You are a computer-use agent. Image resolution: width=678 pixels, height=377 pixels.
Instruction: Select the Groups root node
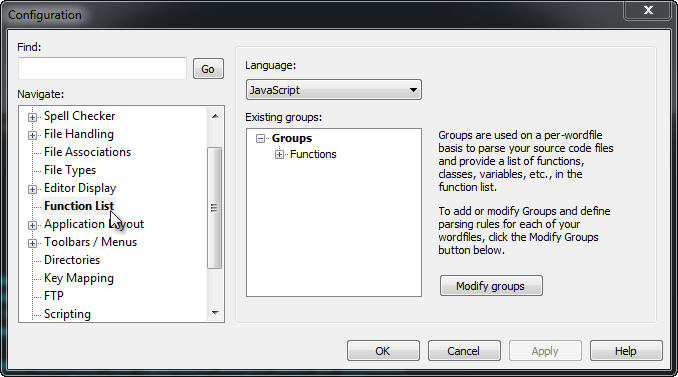coord(292,138)
